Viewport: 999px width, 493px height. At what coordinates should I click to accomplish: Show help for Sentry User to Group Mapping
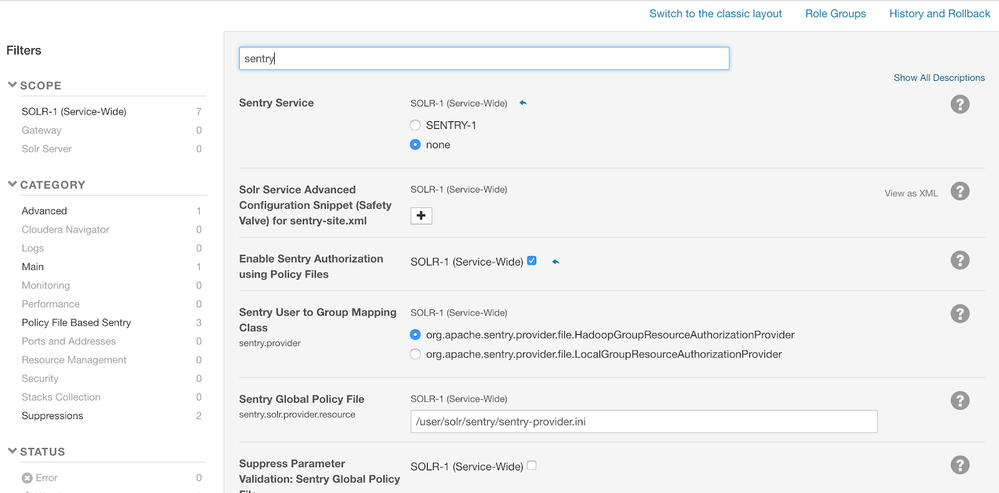click(x=960, y=314)
